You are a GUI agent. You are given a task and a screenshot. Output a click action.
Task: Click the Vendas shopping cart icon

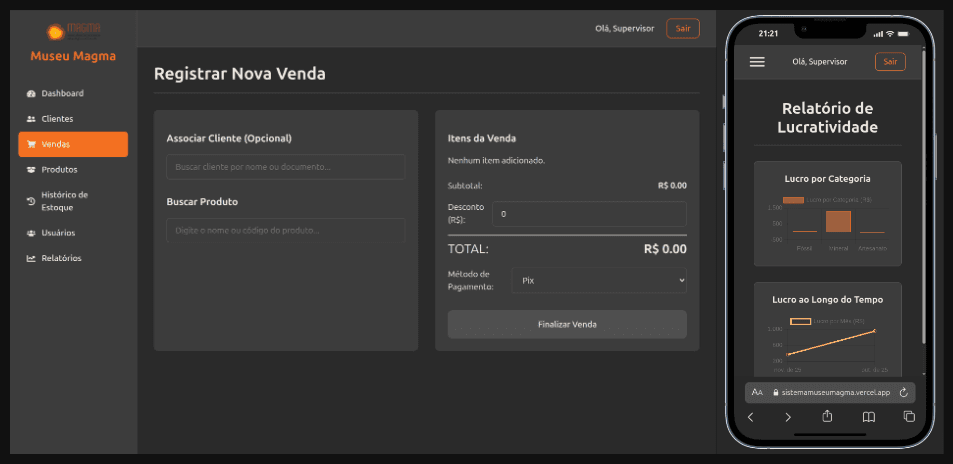click(31, 144)
